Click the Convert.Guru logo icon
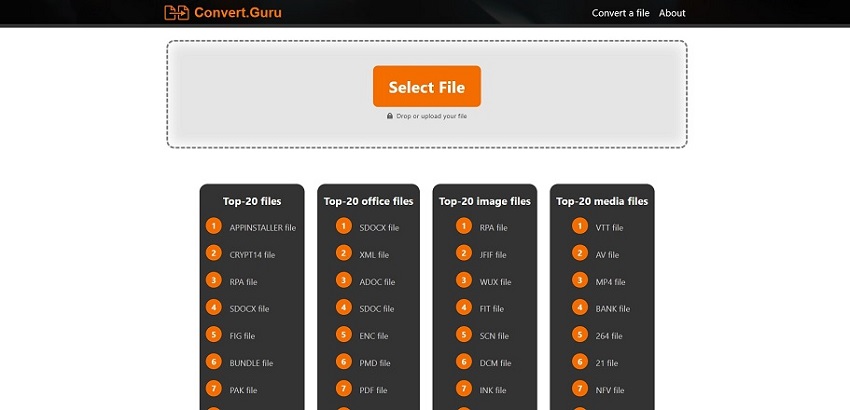Image resolution: width=850 pixels, height=410 pixels. (177, 12)
